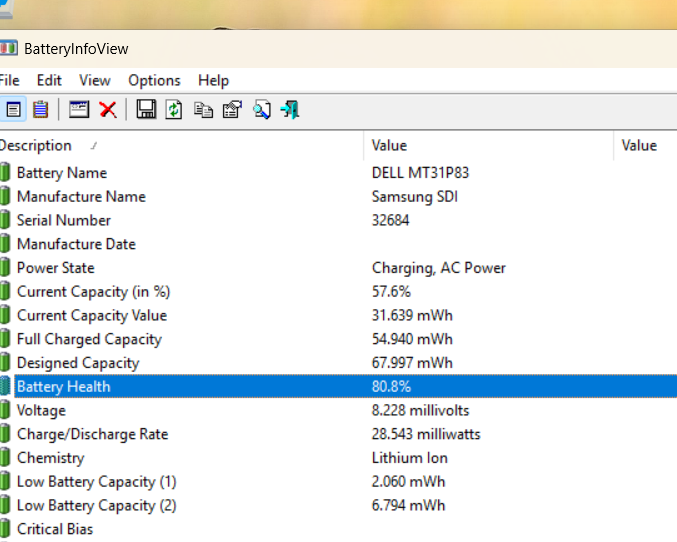
Task: Select the Power State row label
Action: 55,268
